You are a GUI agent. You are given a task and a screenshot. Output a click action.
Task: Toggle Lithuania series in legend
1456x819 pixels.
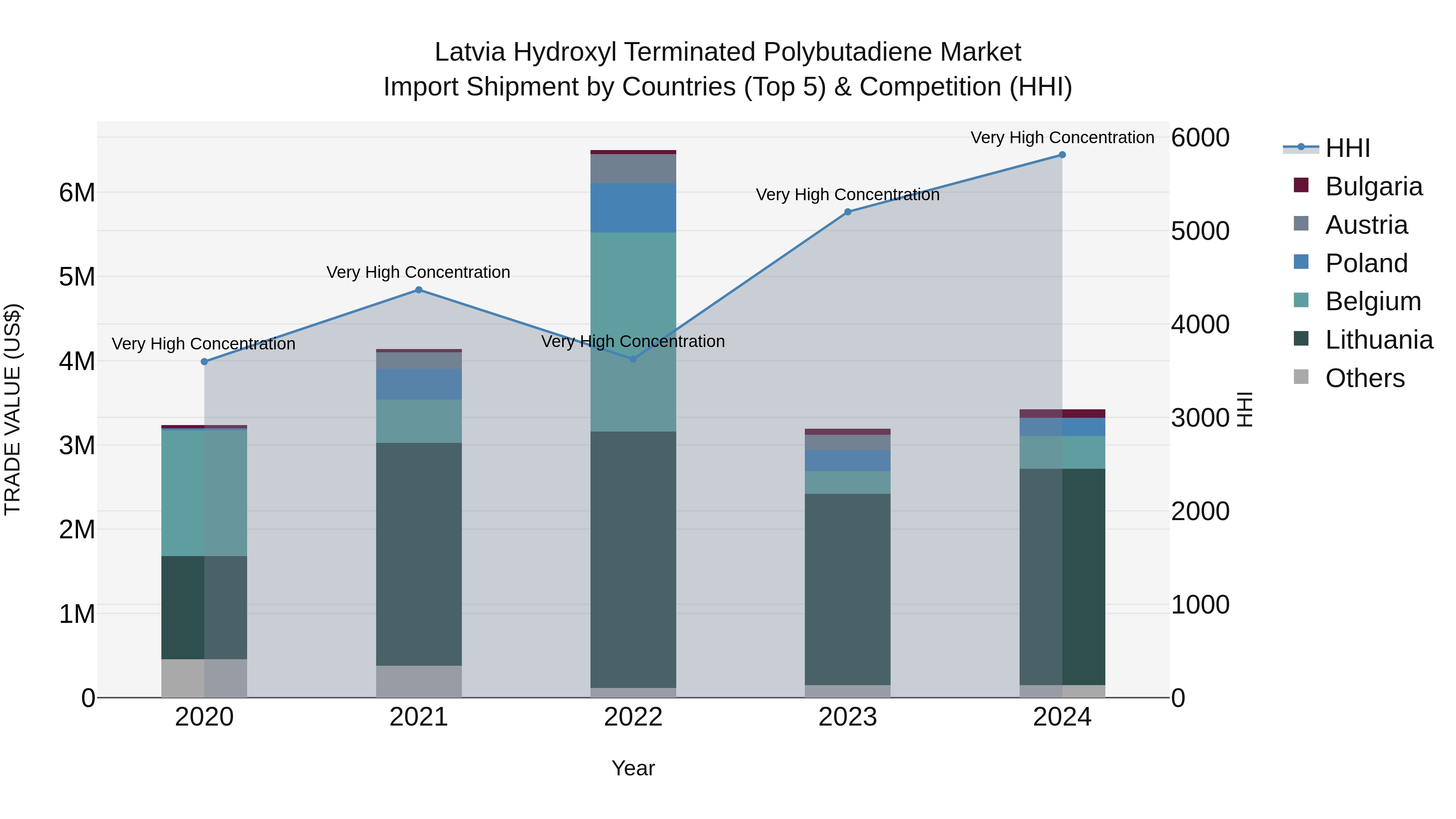(x=1363, y=340)
